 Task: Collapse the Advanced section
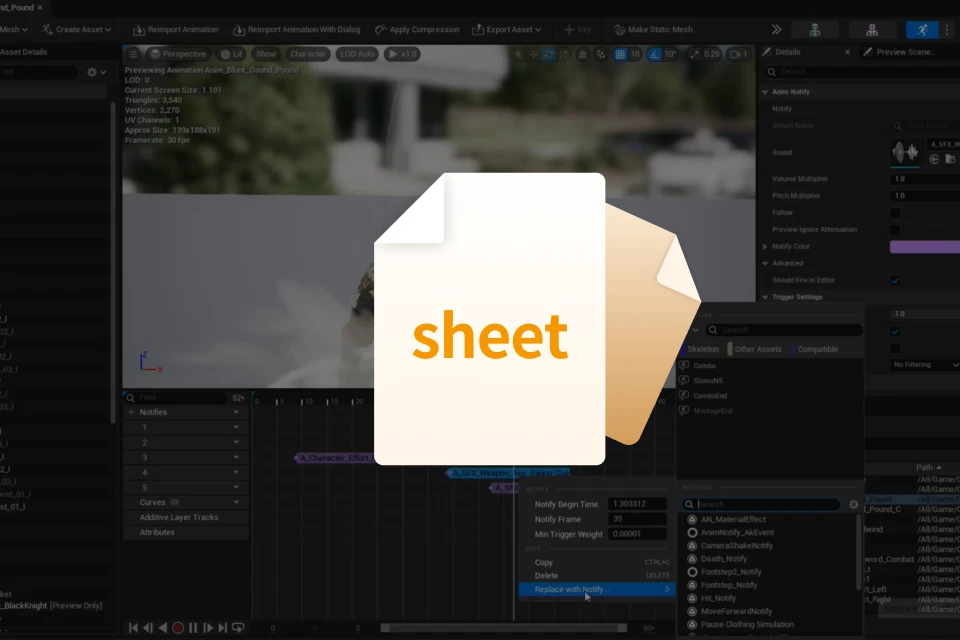tap(765, 263)
